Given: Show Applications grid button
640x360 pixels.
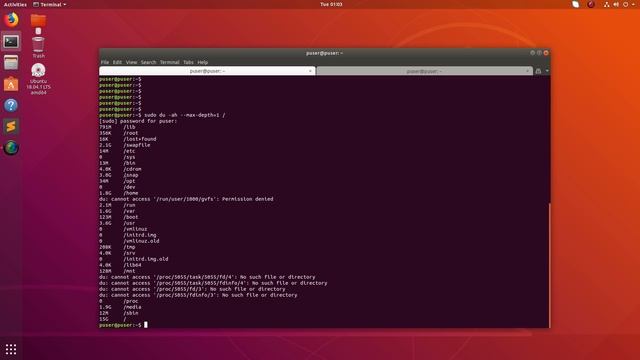Looking at the screenshot, I should point(11,349).
